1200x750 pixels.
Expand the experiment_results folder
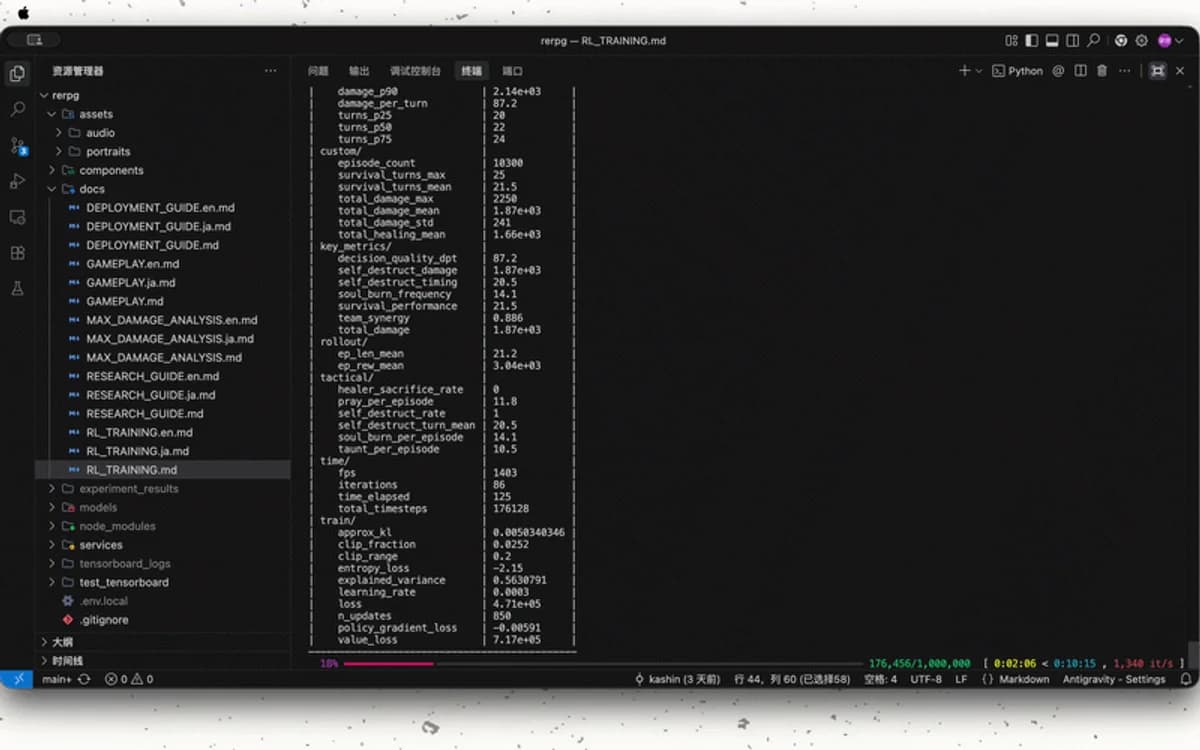pos(128,489)
